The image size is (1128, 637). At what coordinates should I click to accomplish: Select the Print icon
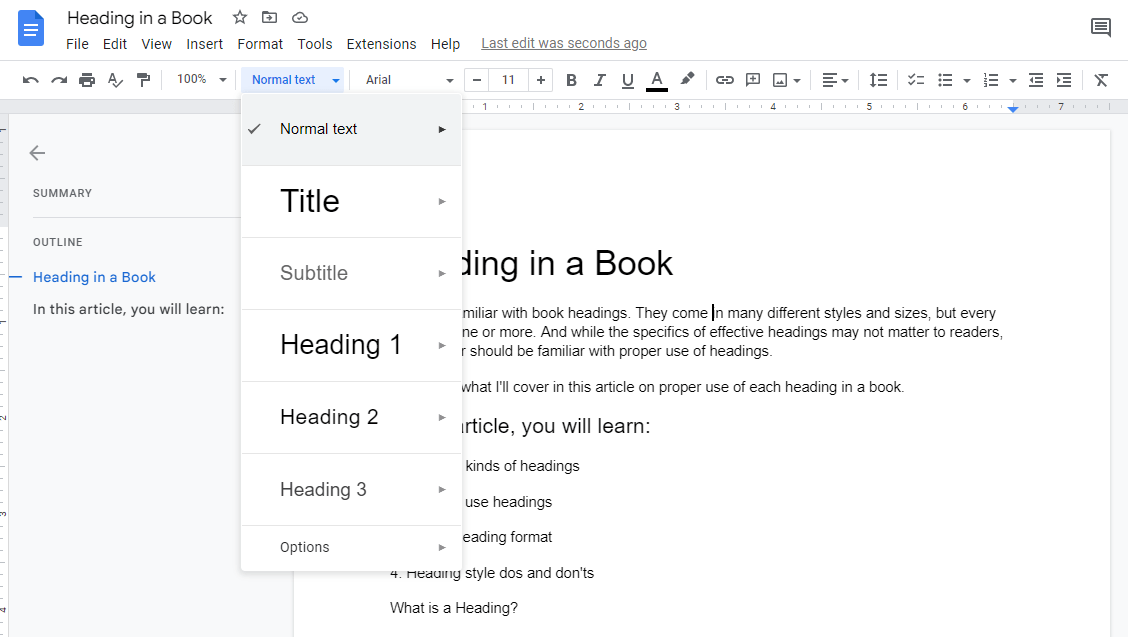(87, 80)
